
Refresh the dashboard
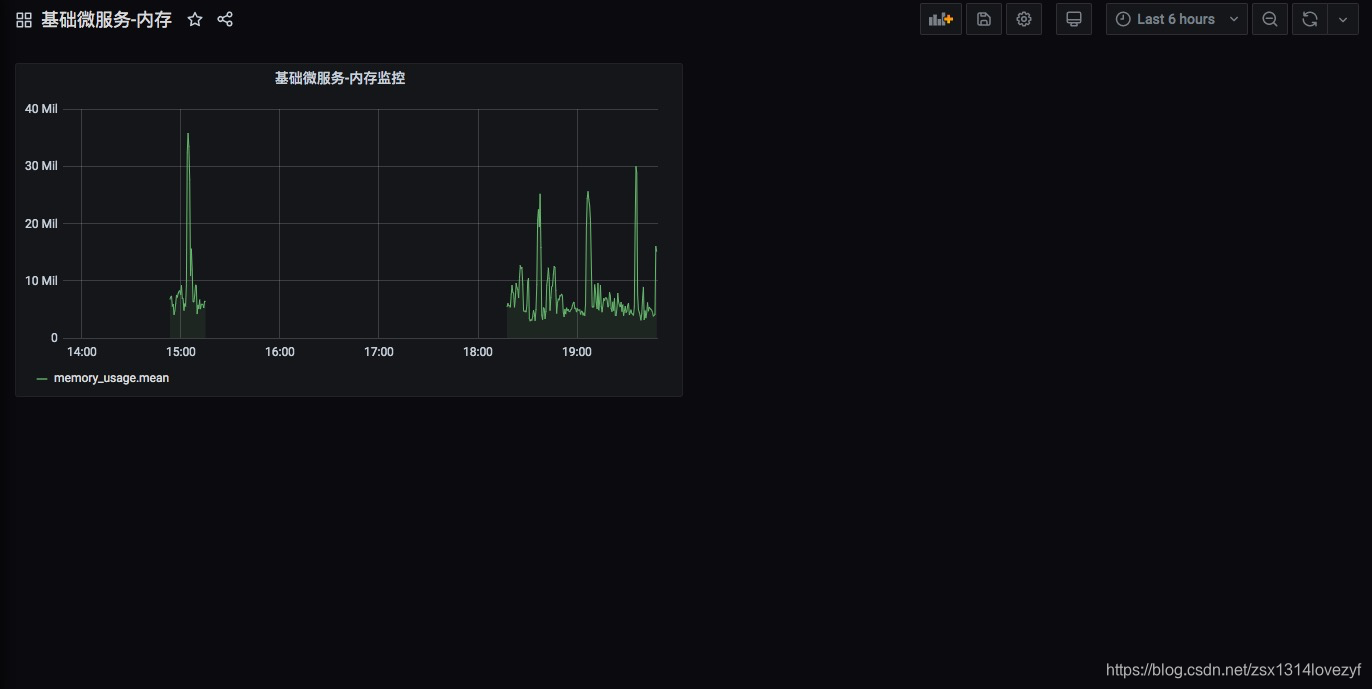click(1309, 19)
